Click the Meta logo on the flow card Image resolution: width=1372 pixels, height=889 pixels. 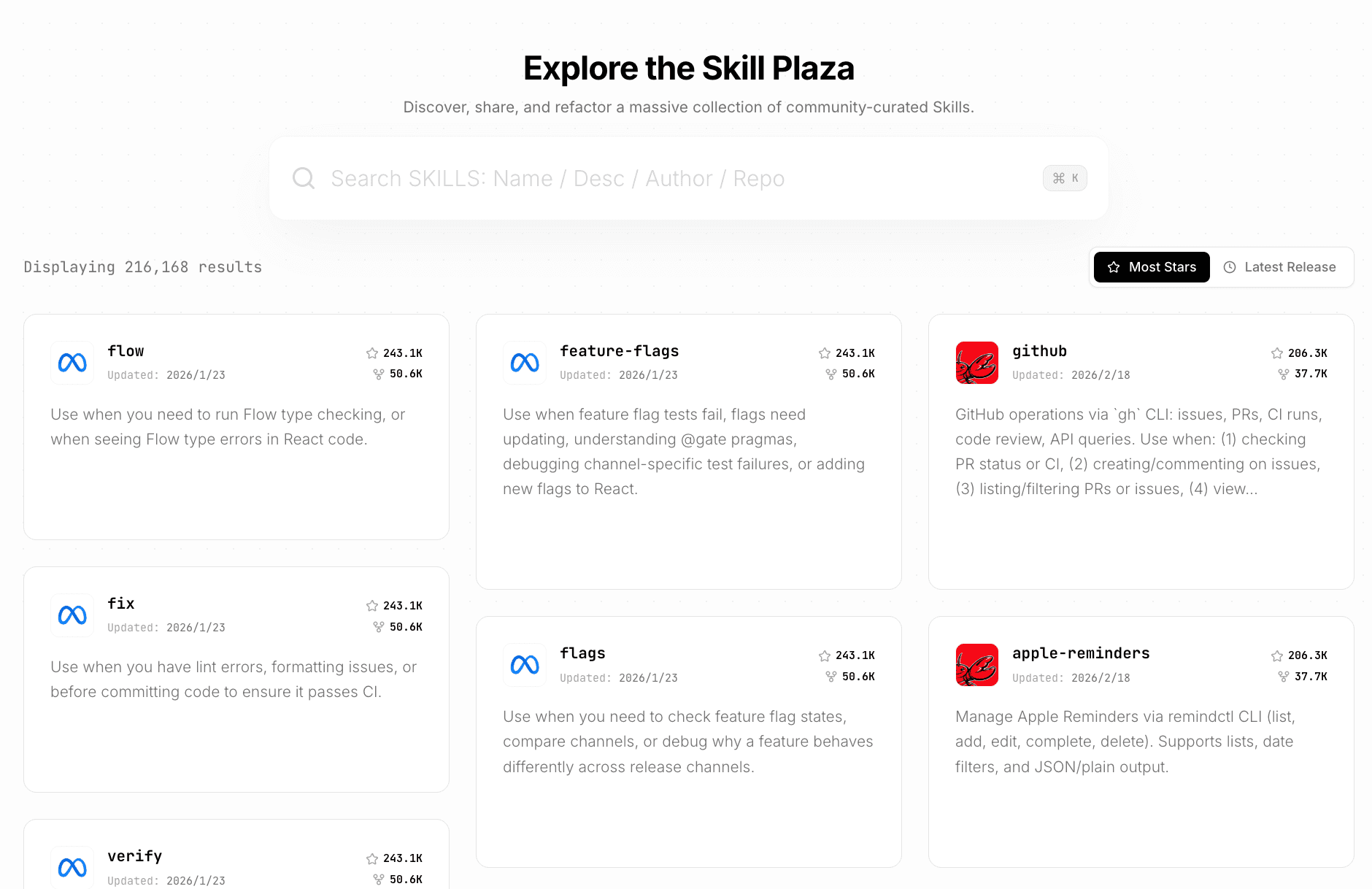[72, 362]
